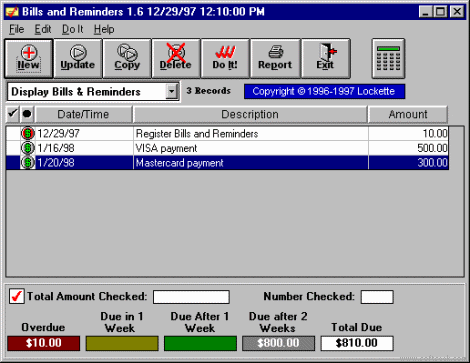Screen dimensions: 470x363
Task: Open the Help menu
Action: [x=104, y=29]
